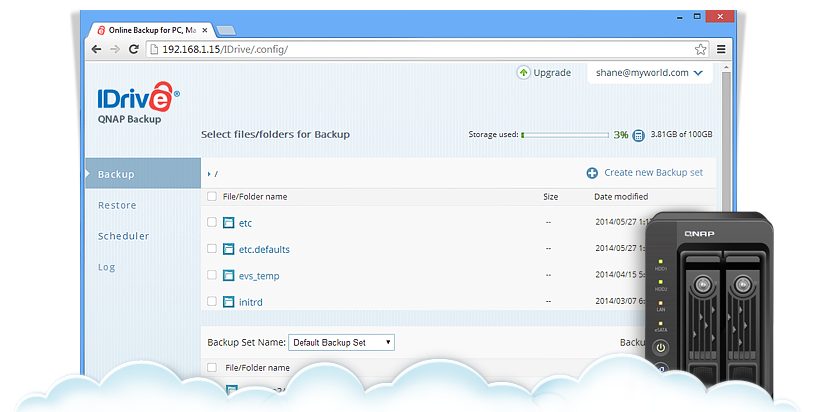
Task: Click folder icon of etc
Action: (228, 223)
